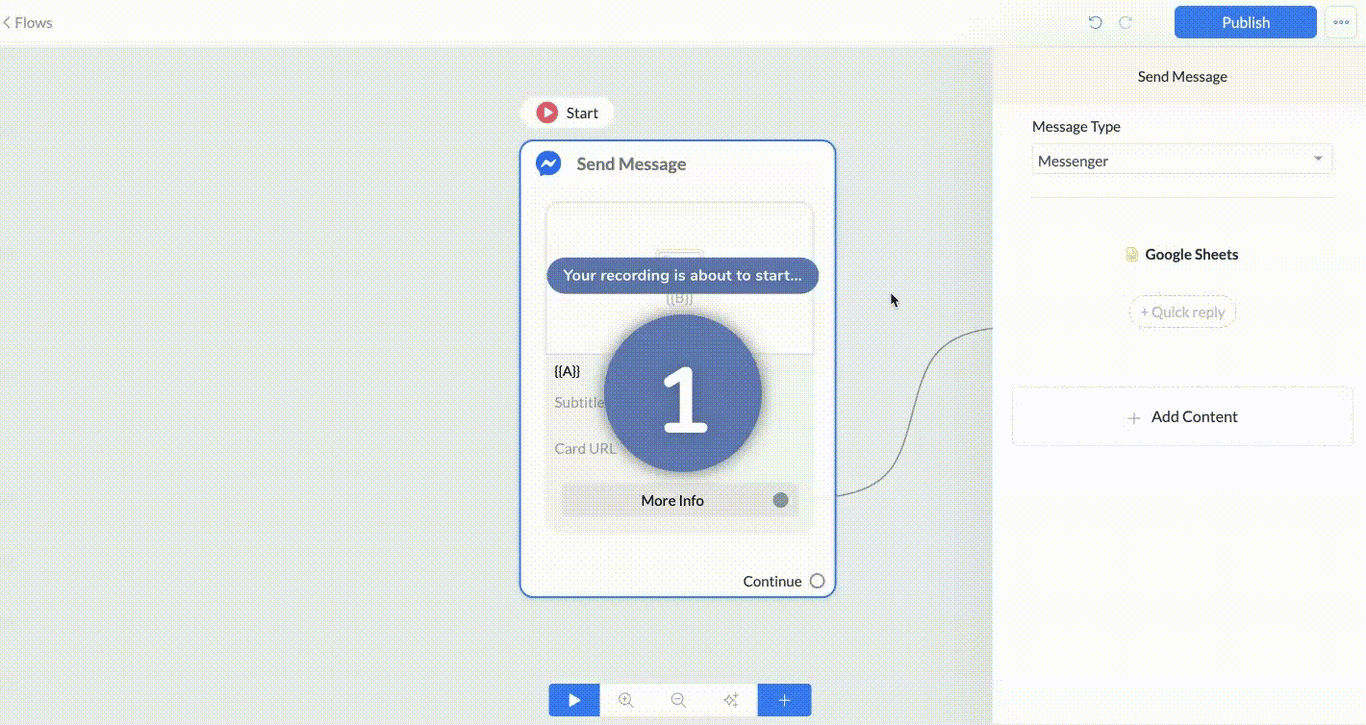Zoom in on the flow canvas

626,700
